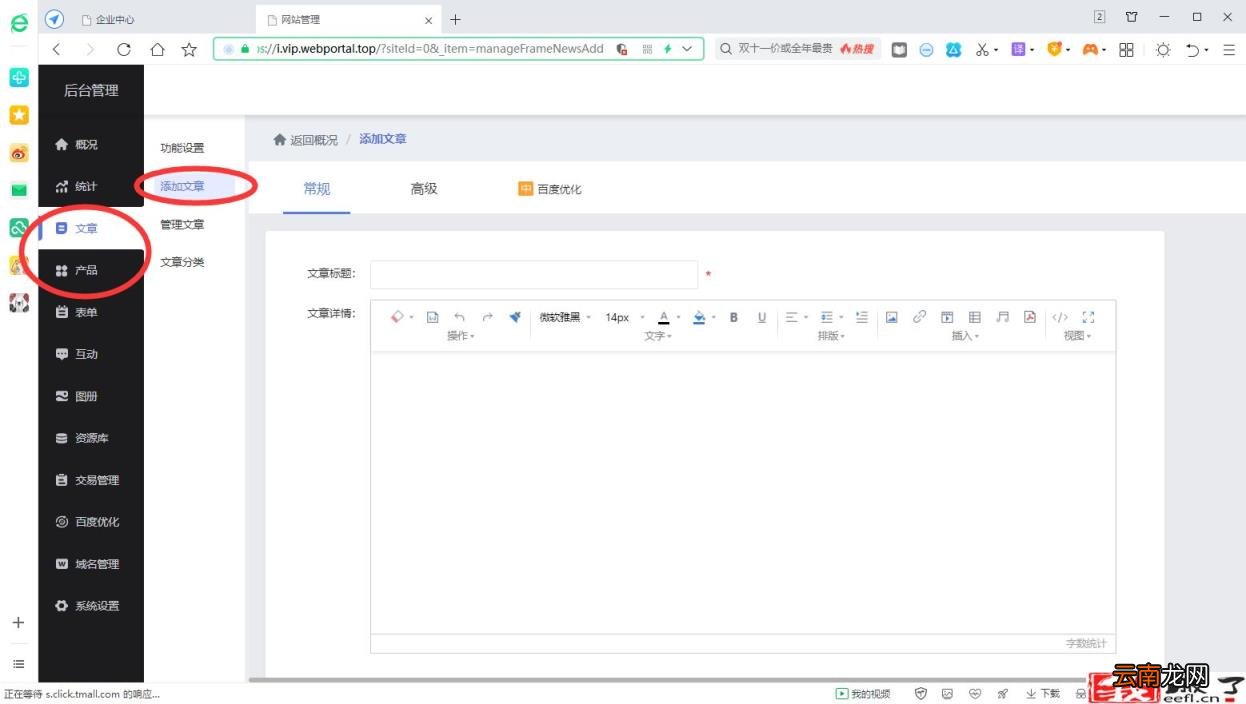Open the text alignment dropdown
1246x704 pixels.
pyautogui.click(x=796, y=317)
